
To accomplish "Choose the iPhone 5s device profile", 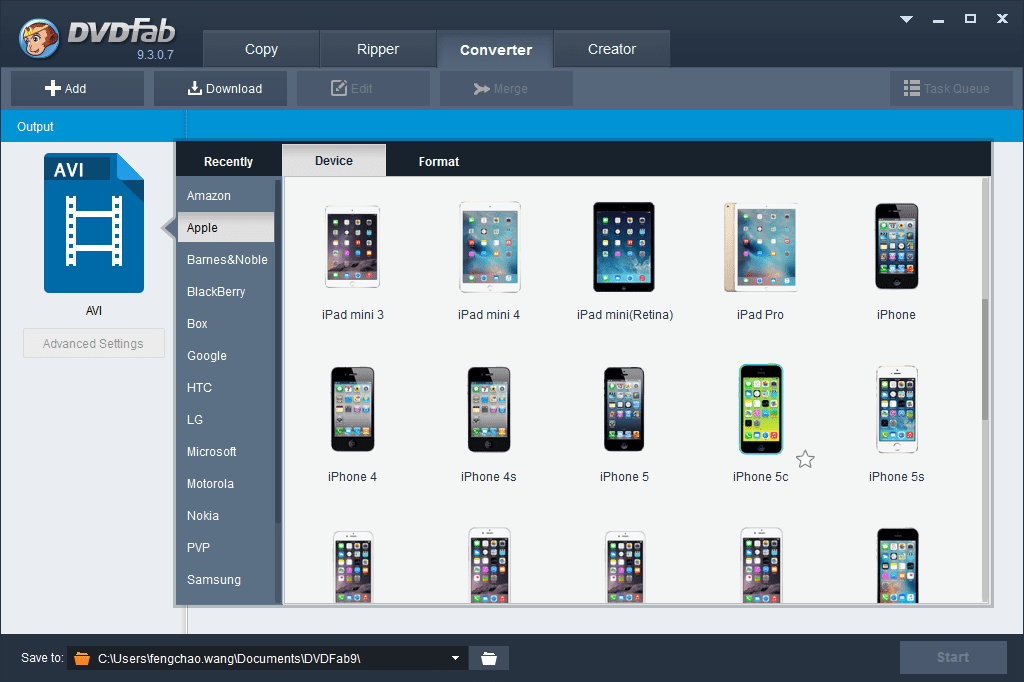I will pyautogui.click(x=897, y=425).
